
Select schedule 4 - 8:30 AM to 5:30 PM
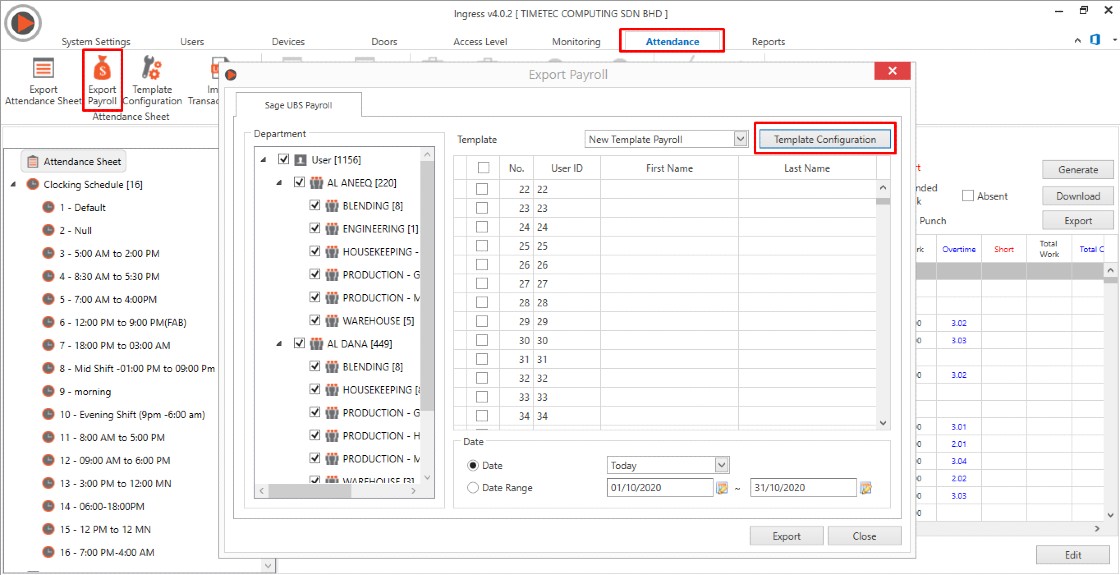[x=109, y=276]
